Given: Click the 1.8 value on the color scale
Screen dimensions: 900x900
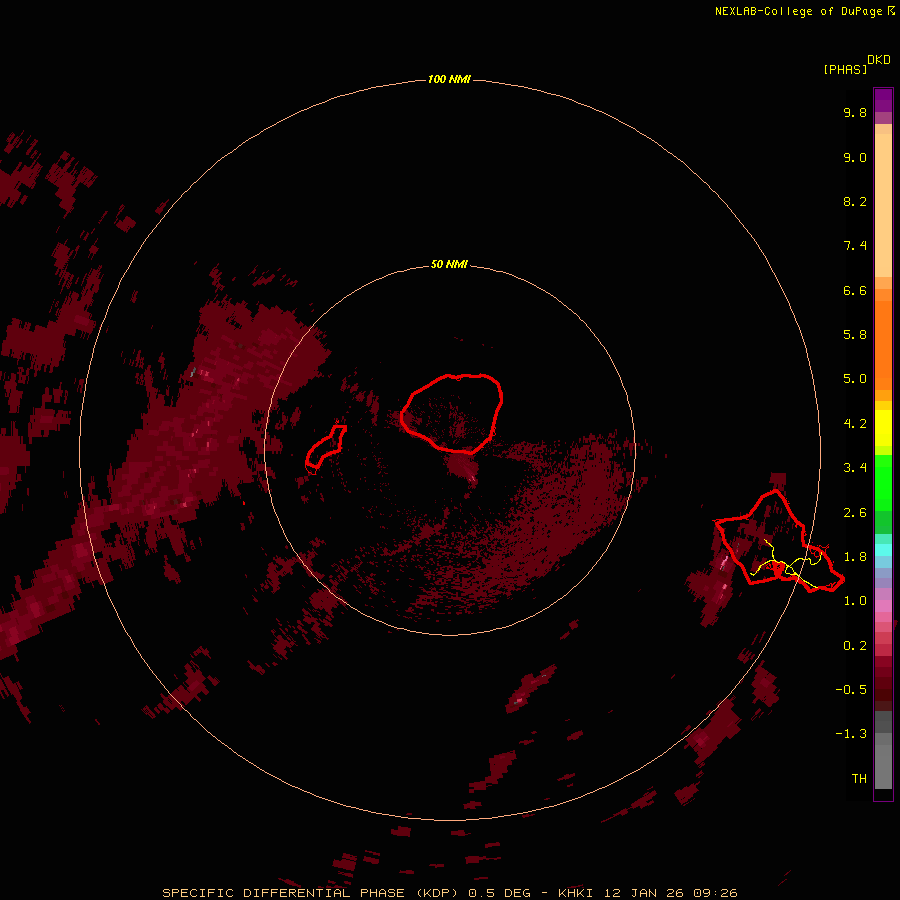Looking at the screenshot, I should 855,557.
